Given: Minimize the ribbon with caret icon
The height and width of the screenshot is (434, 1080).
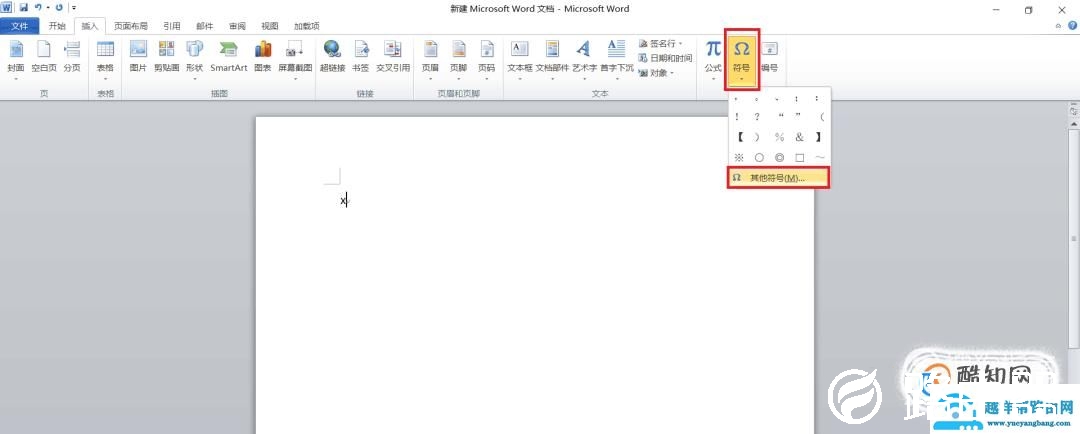Looking at the screenshot, I should (x=1058, y=25).
